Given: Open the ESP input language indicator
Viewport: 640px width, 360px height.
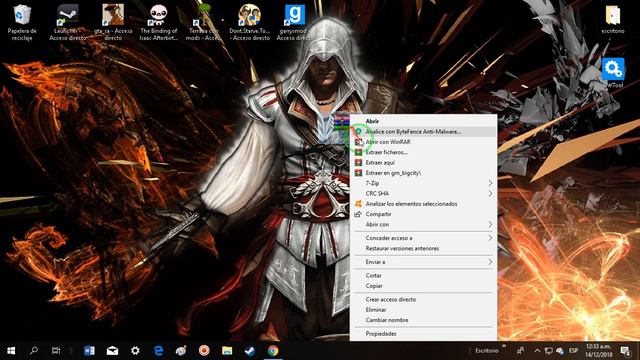Looking at the screenshot, I should tap(573, 351).
